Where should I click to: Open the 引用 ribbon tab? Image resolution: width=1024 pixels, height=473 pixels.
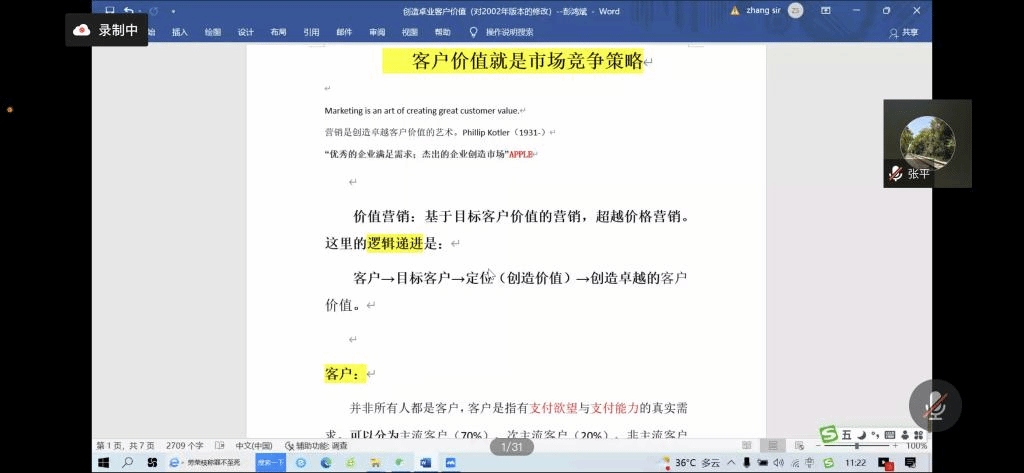311,32
